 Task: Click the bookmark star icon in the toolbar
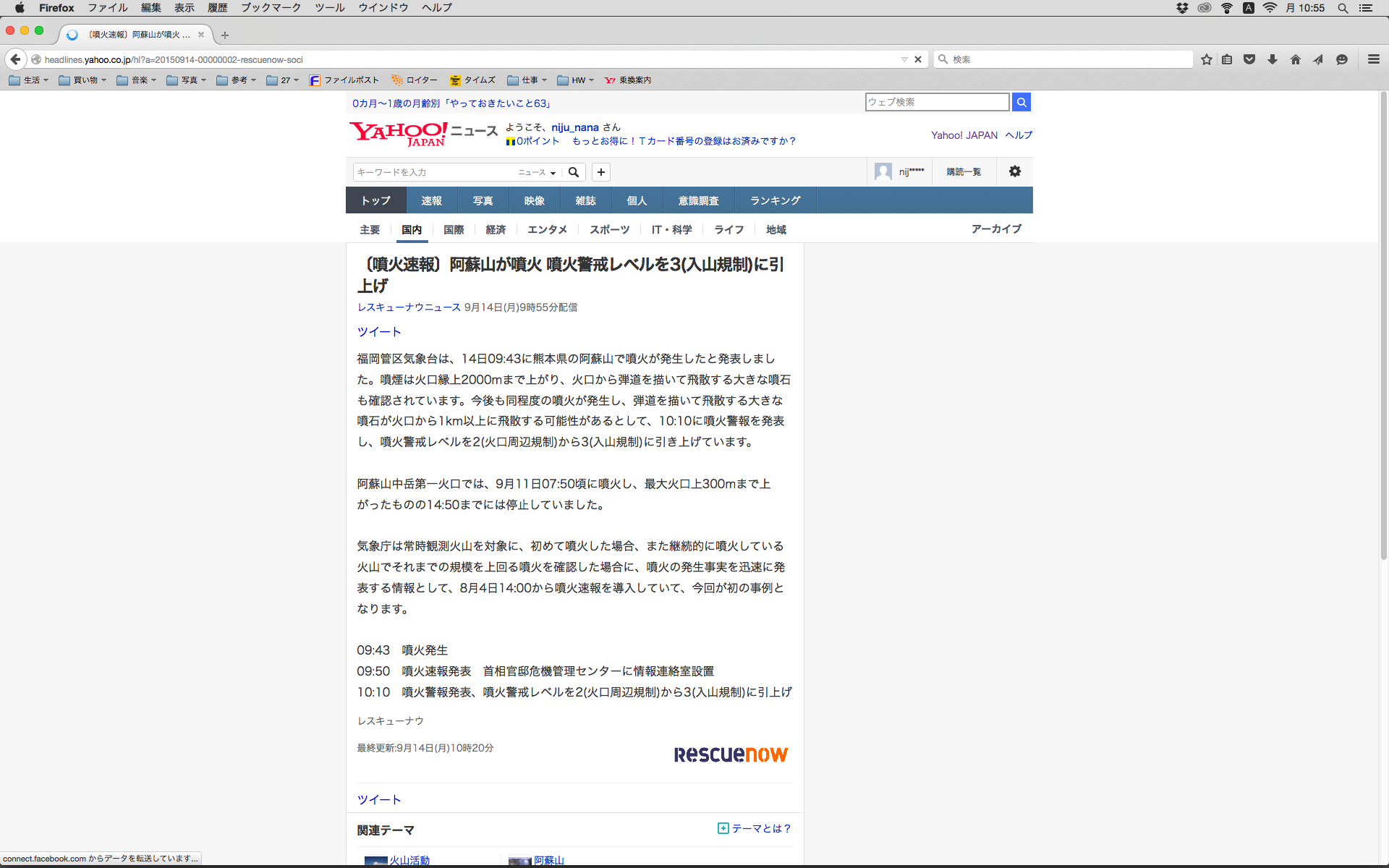(1206, 59)
